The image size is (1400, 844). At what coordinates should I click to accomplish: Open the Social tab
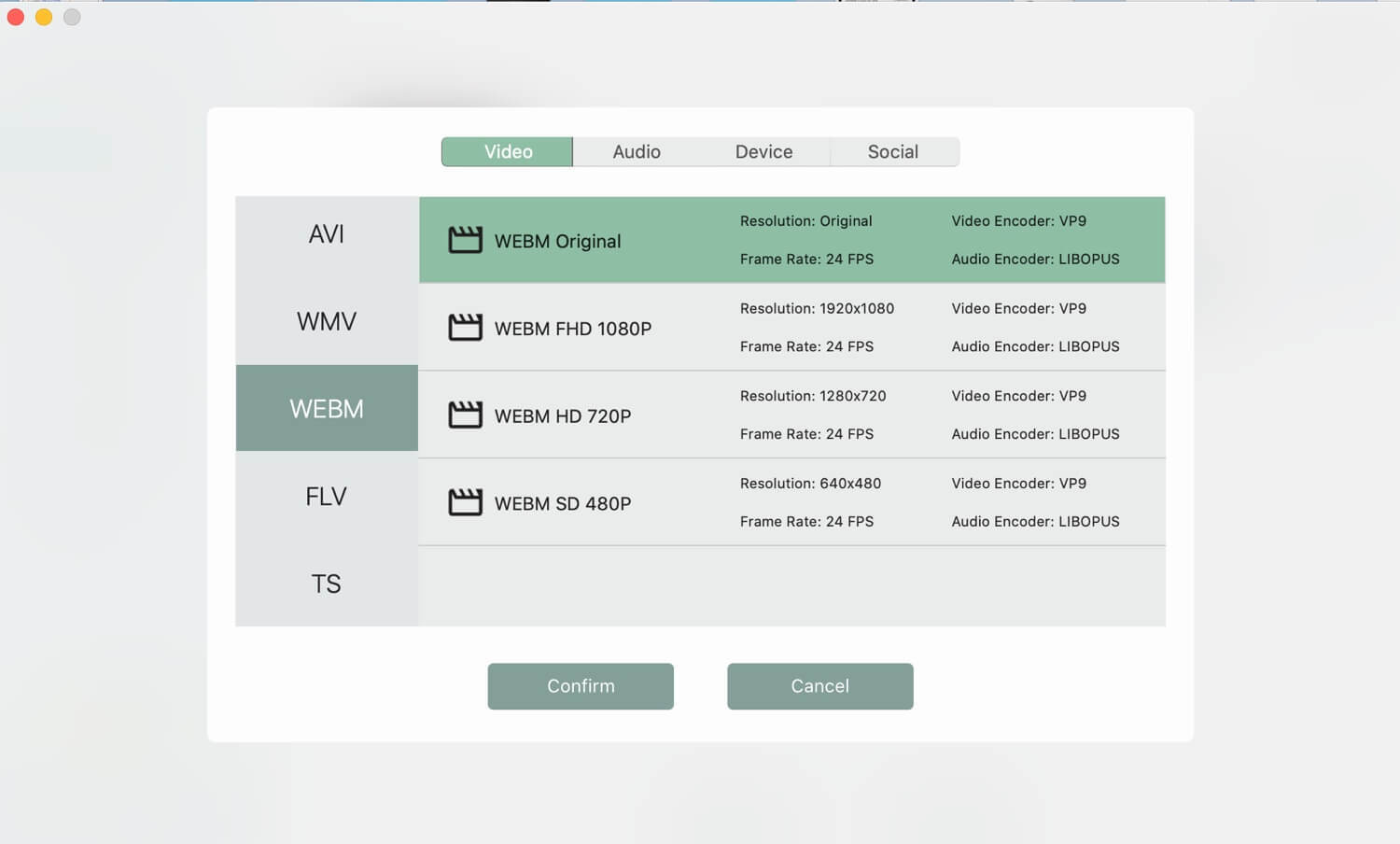pos(893,152)
